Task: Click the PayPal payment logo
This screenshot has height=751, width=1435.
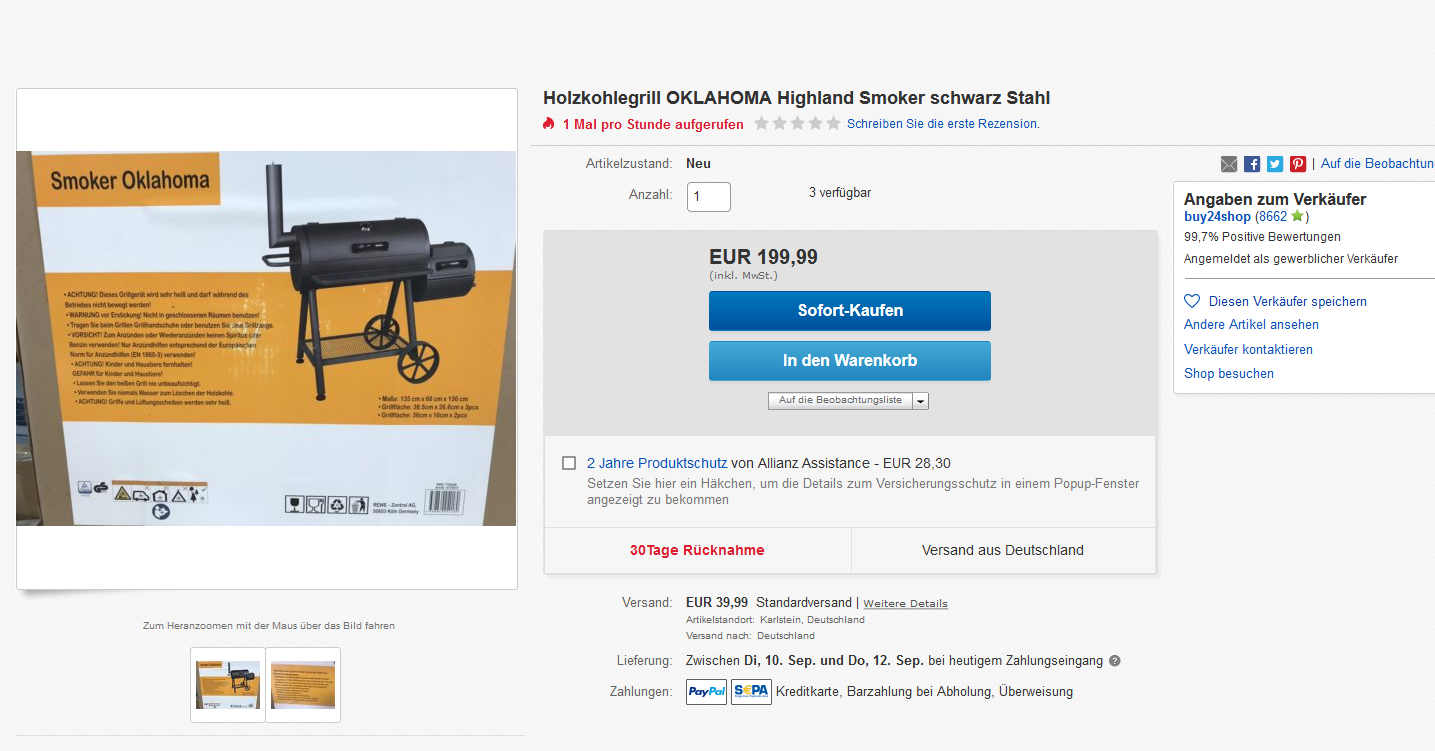Action: (x=706, y=692)
